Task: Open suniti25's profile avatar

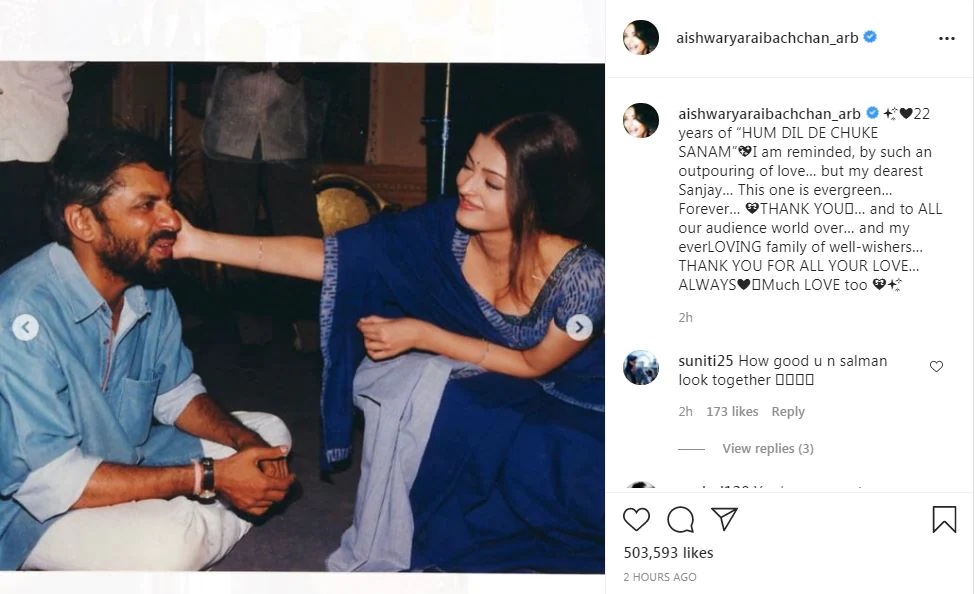Action: tap(640, 367)
